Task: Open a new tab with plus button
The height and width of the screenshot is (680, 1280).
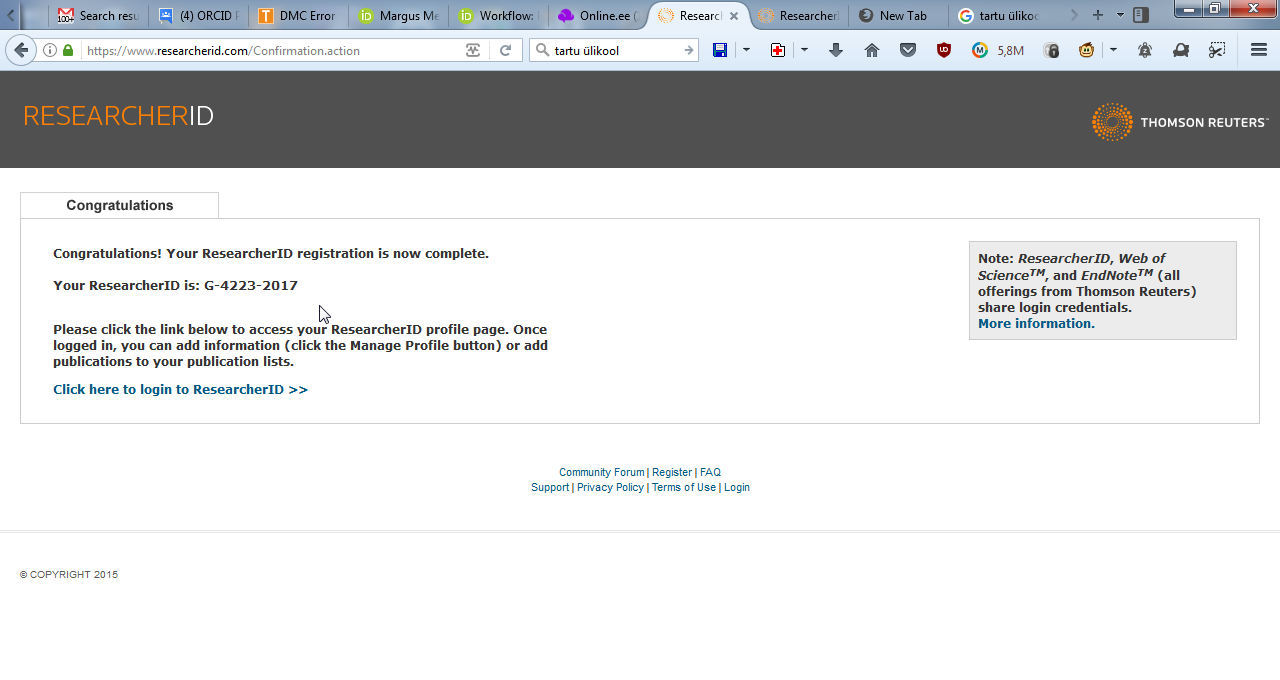Action: tap(1098, 15)
